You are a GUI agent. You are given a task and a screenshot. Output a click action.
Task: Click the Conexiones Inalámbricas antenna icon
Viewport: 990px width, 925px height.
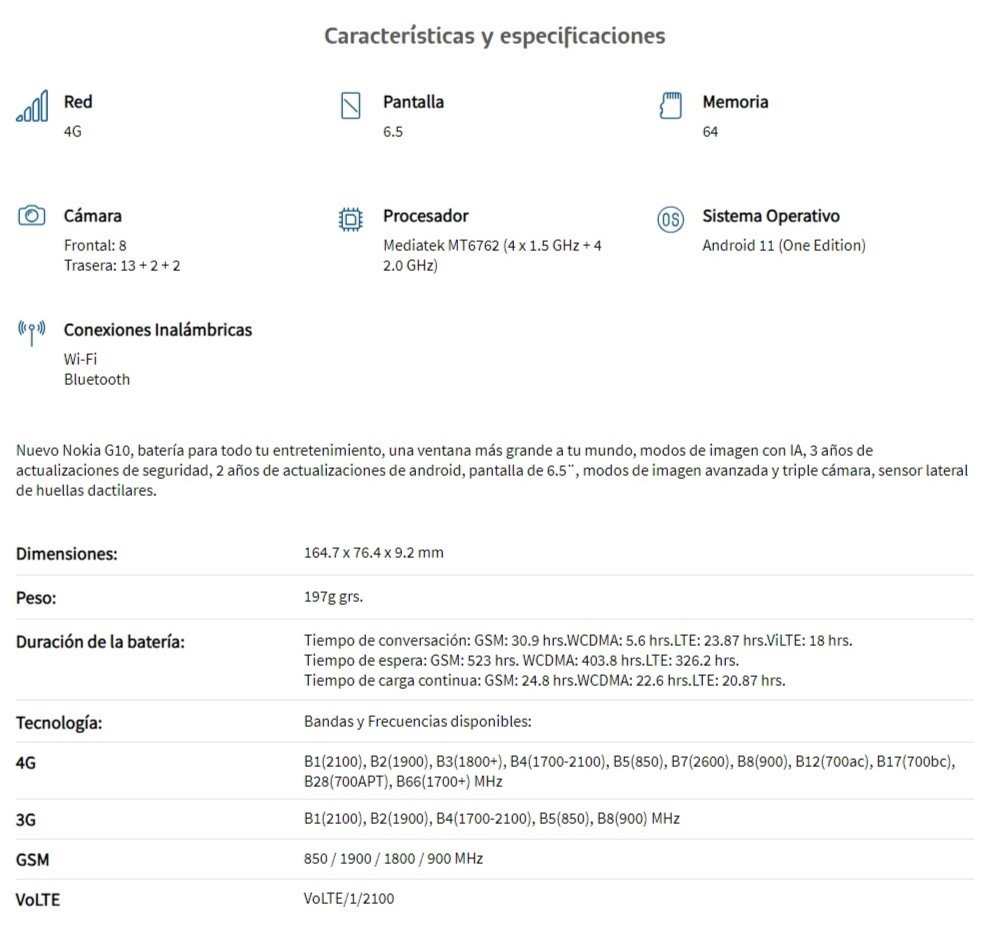coord(32,332)
